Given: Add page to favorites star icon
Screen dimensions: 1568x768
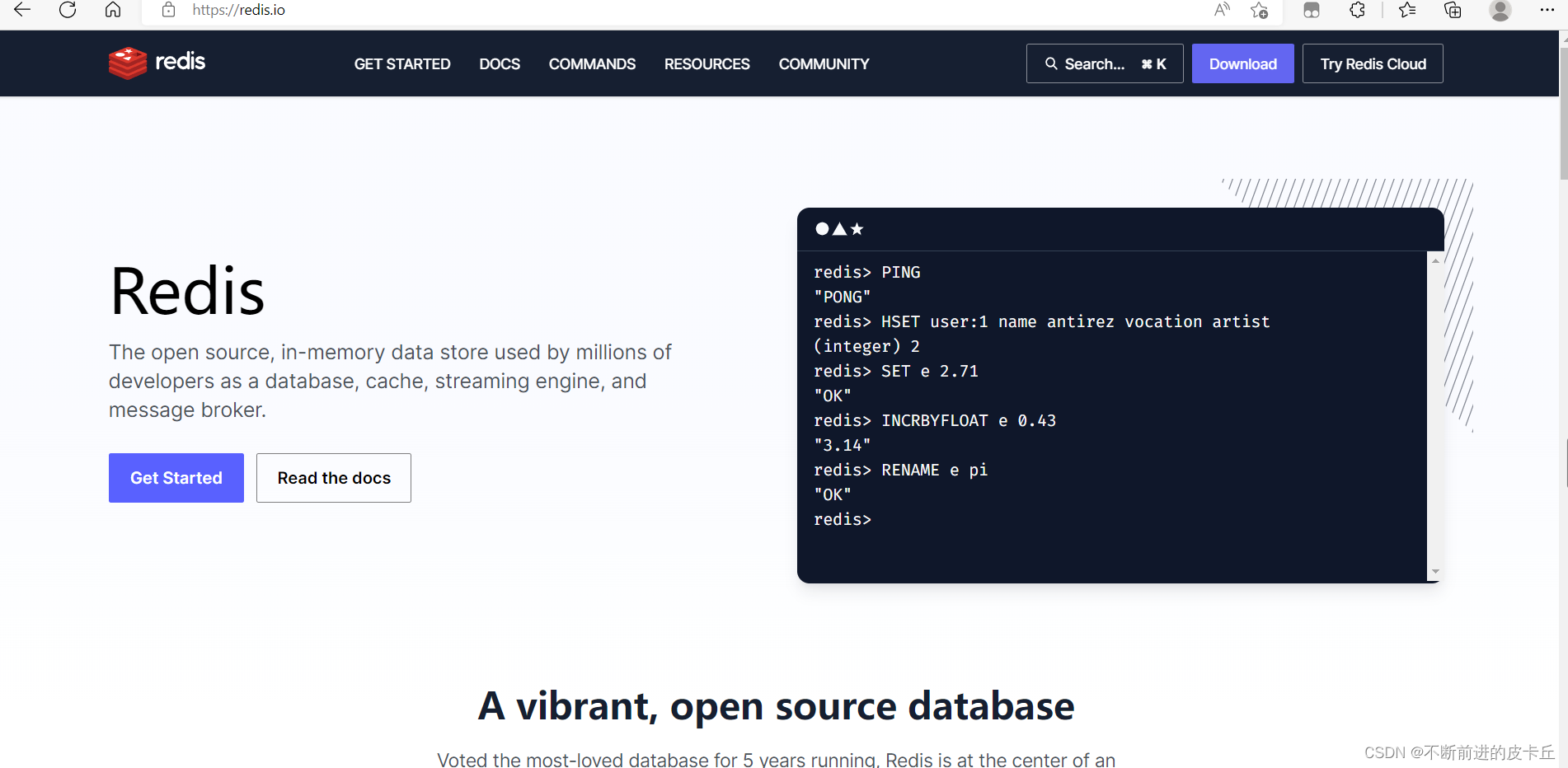Looking at the screenshot, I should point(1259,10).
